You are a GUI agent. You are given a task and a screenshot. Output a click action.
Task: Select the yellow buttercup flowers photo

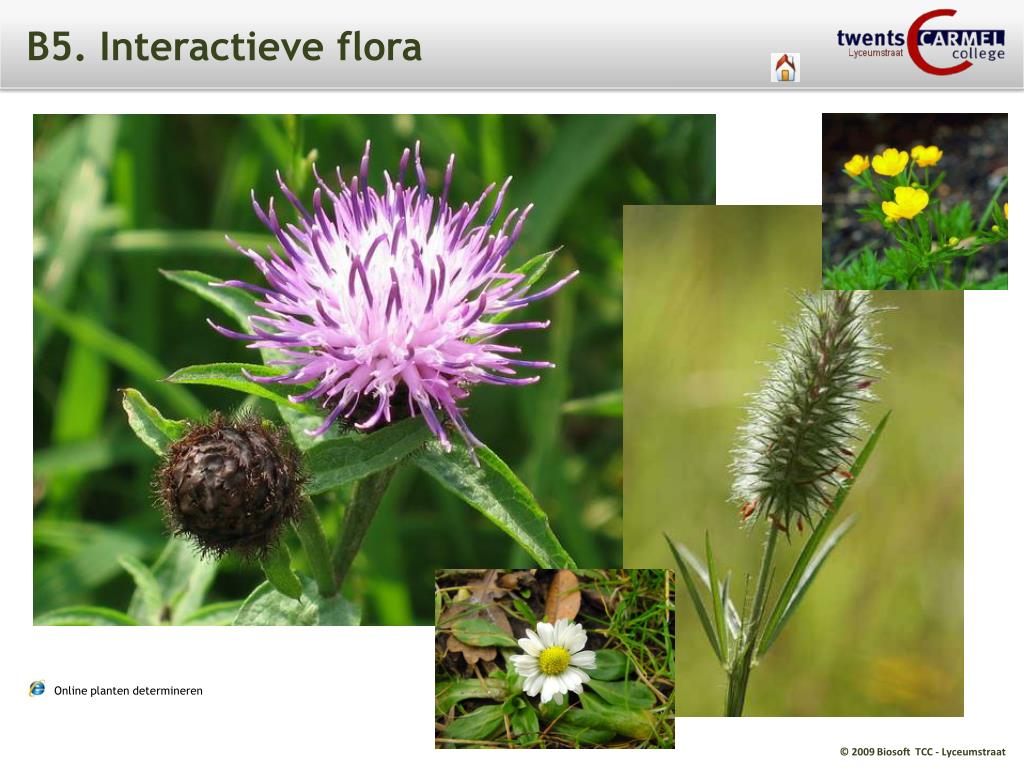click(x=914, y=201)
